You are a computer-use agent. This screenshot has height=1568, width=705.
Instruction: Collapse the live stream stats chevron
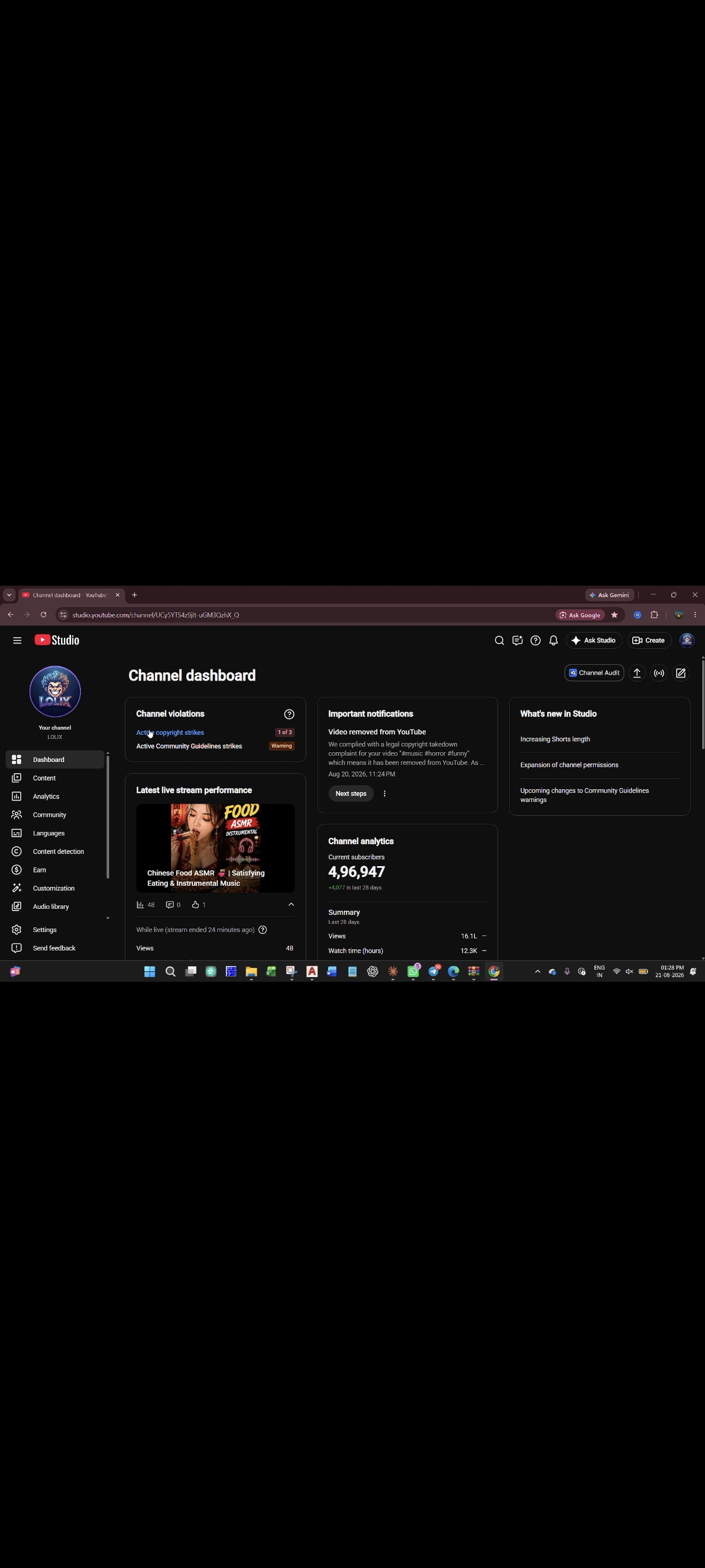coord(291,904)
